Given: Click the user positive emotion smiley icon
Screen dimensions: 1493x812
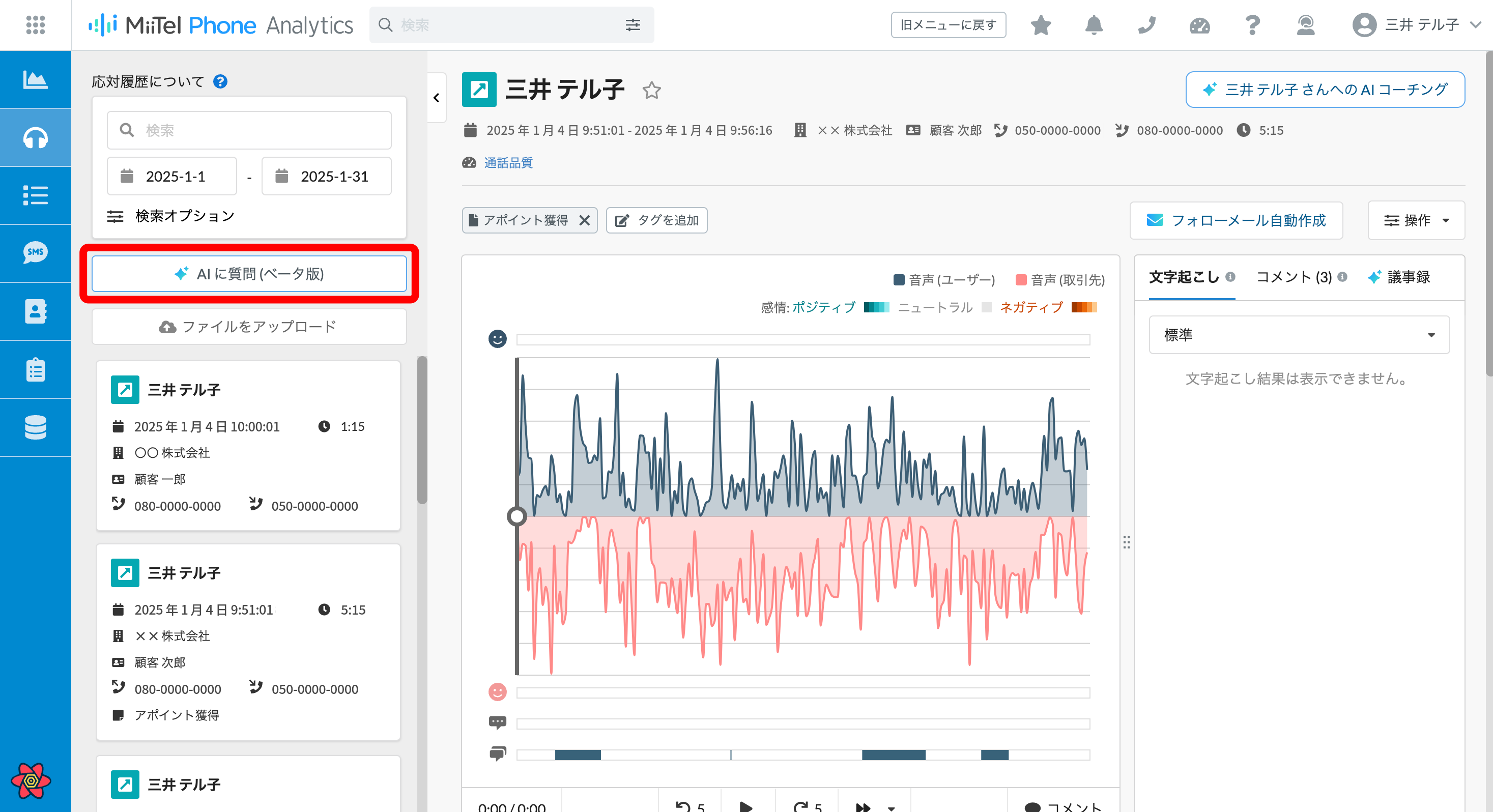Looking at the screenshot, I should (497, 338).
